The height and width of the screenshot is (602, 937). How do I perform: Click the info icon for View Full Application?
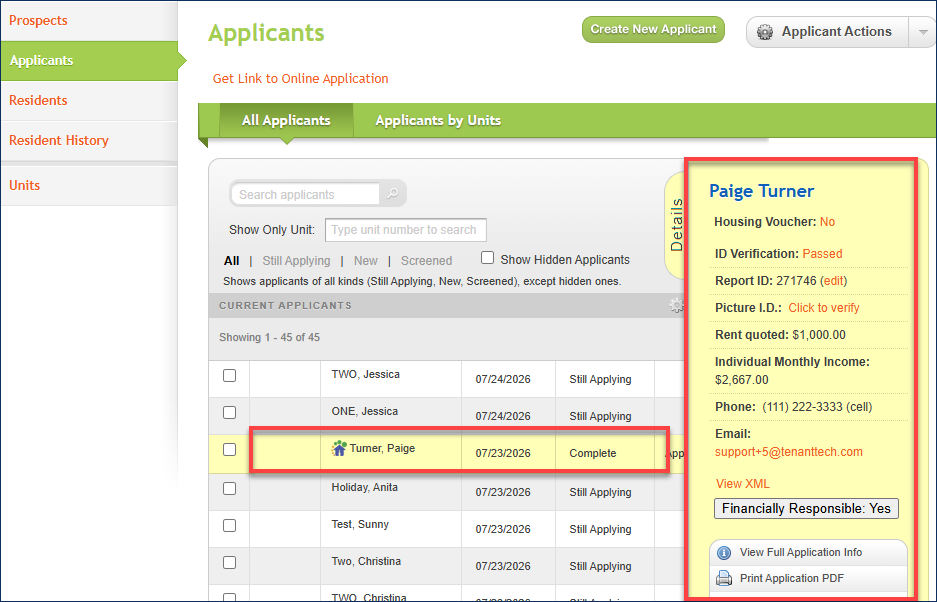pos(724,553)
